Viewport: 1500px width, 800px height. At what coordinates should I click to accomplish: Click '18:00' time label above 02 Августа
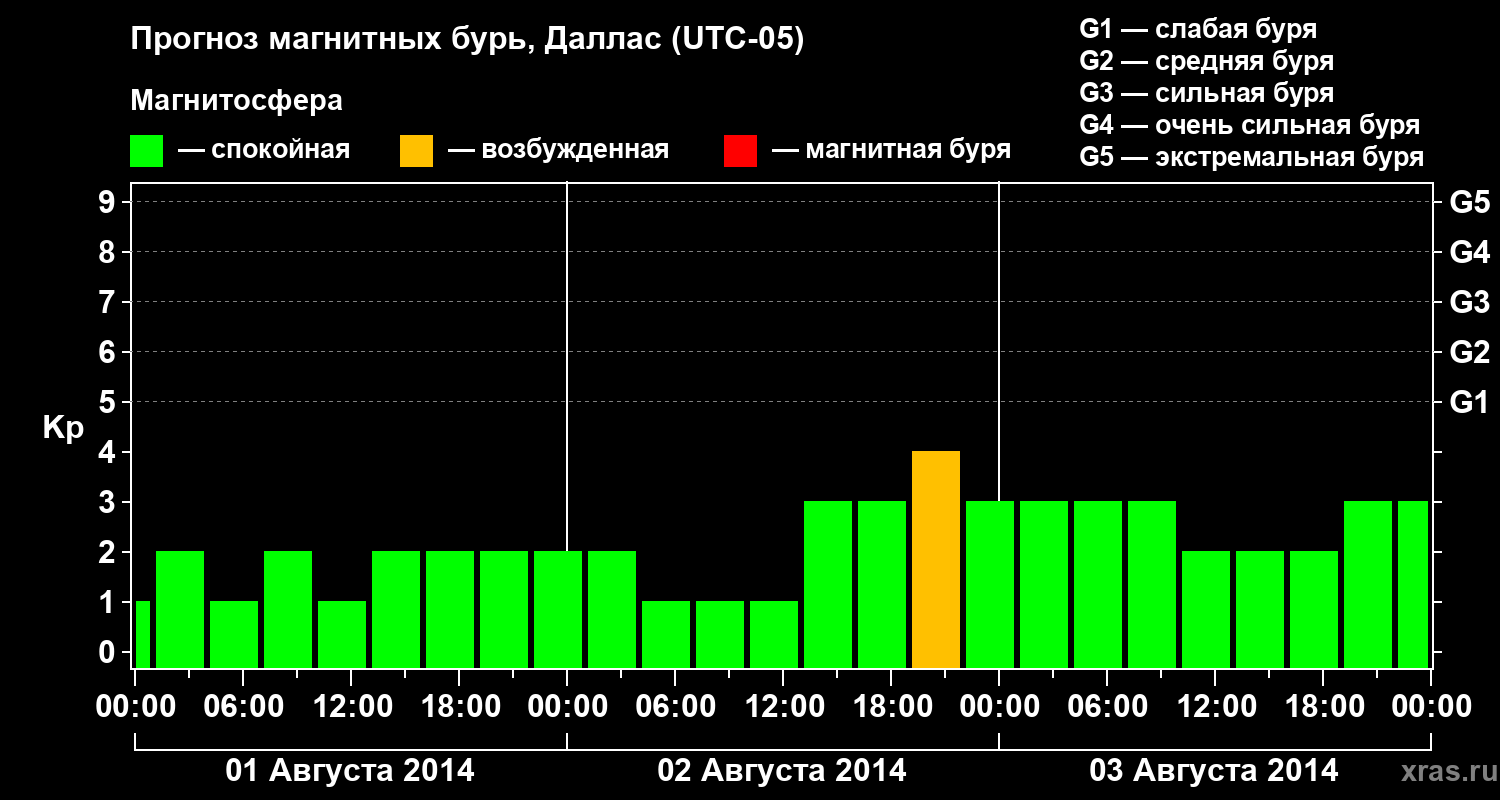tap(891, 706)
